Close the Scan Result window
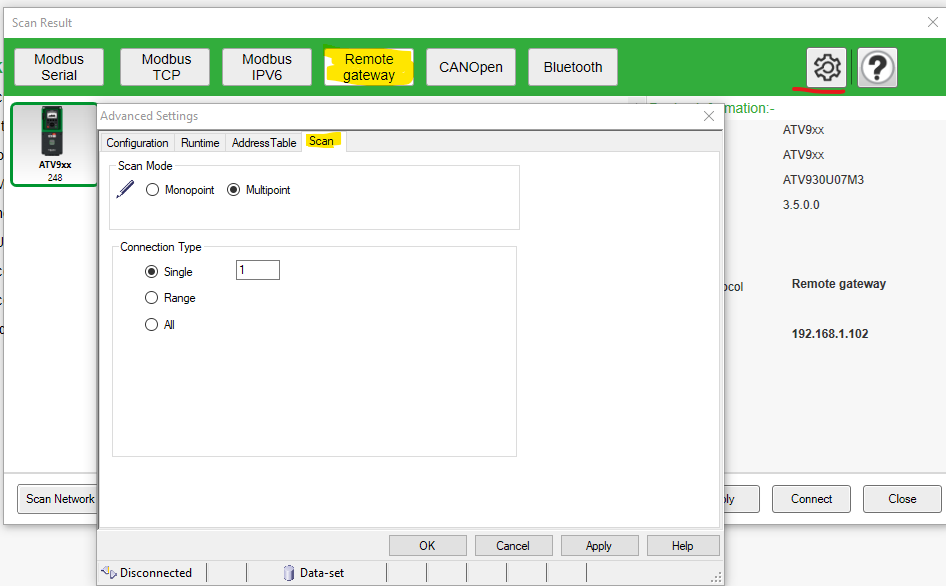Screen dimensions: 946x586 pos(933,22)
